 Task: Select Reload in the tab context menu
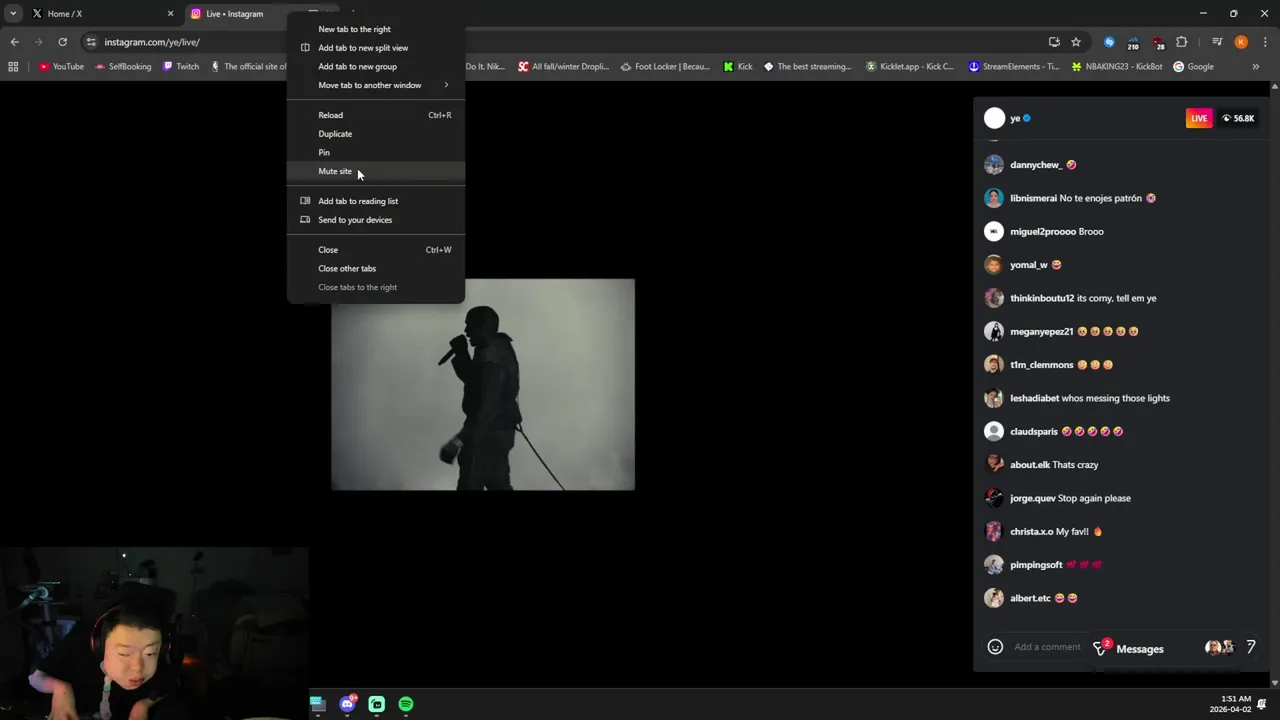[376, 115]
